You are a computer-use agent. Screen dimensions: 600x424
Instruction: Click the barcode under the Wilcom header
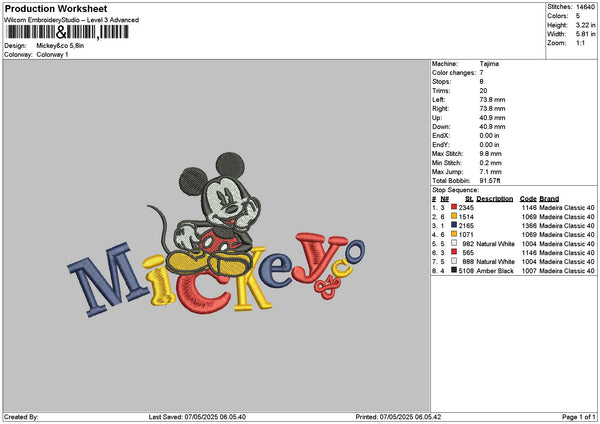(x=67, y=32)
